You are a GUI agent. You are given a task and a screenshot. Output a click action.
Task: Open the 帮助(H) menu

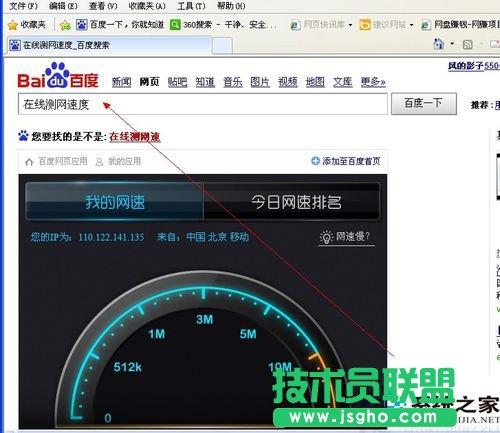point(231,6)
